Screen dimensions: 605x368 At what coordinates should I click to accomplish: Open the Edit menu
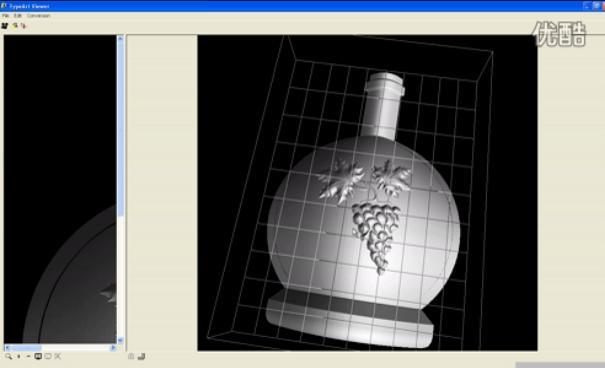[x=18, y=16]
